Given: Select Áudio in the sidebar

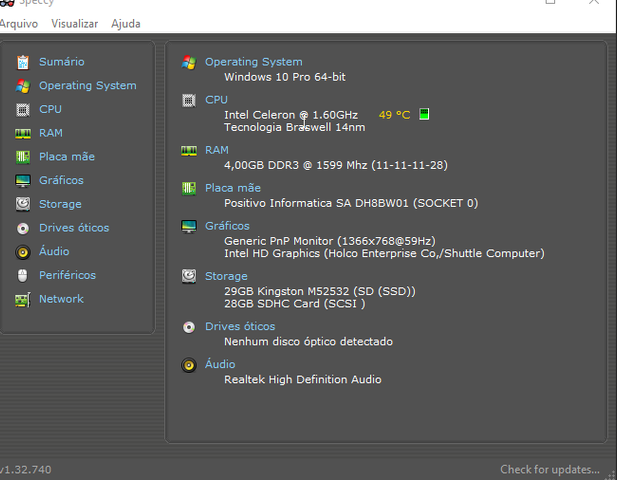Looking at the screenshot, I should pos(54,251).
